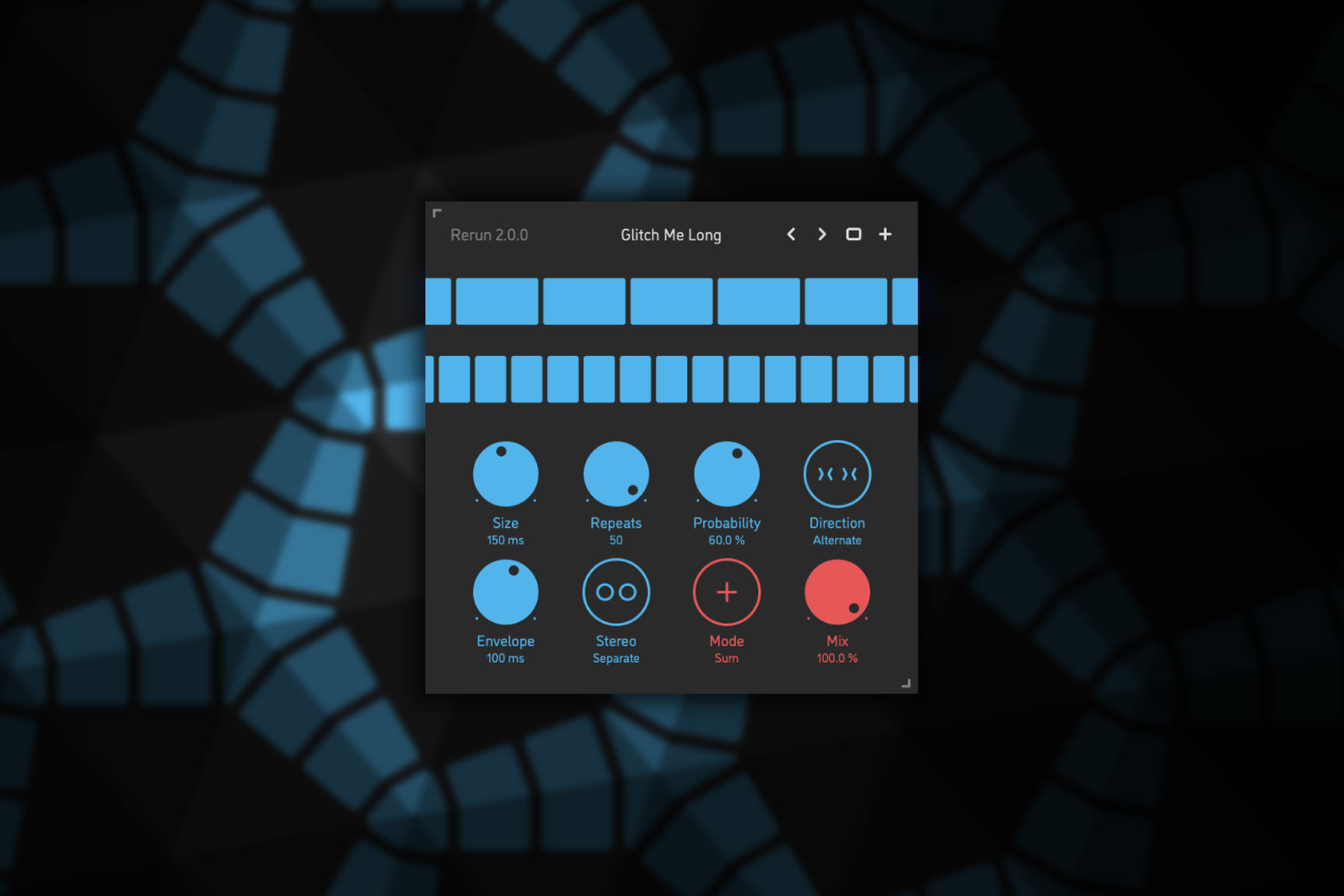Click the red Mix knob
1344x896 pixels.
836,592
